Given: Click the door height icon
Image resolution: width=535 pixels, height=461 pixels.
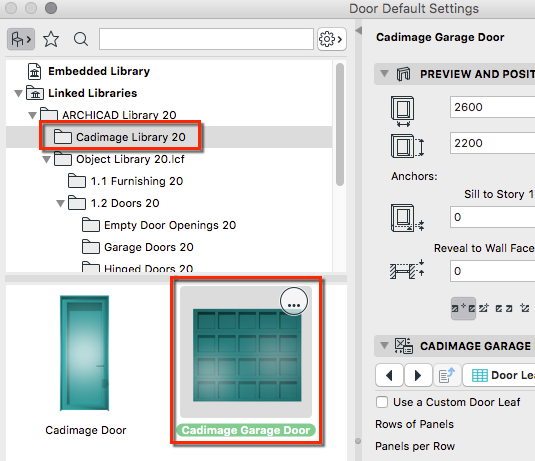Looking at the screenshot, I should [x=407, y=146].
